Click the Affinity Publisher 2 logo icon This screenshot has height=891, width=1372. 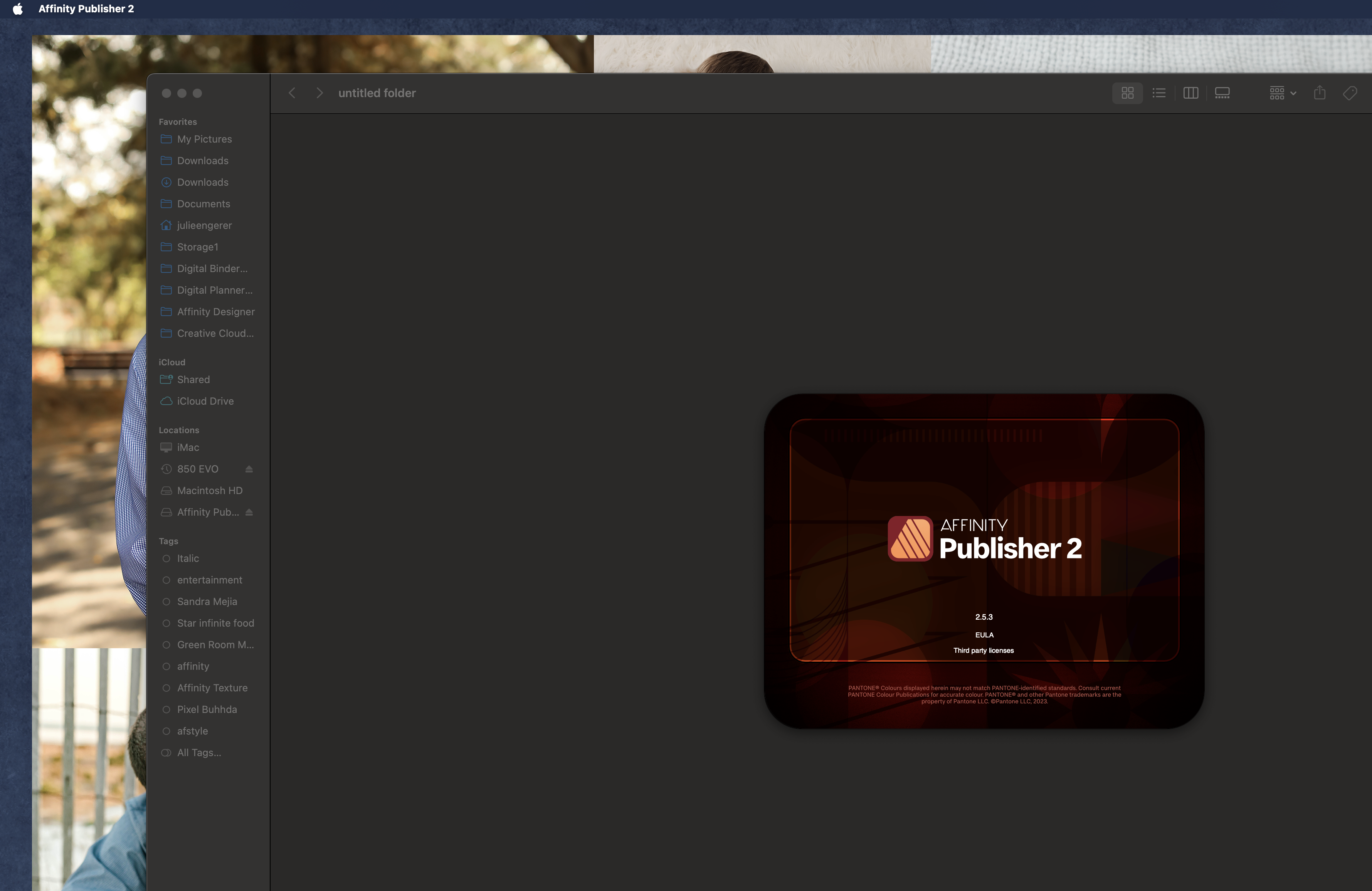click(x=910, y=538)
